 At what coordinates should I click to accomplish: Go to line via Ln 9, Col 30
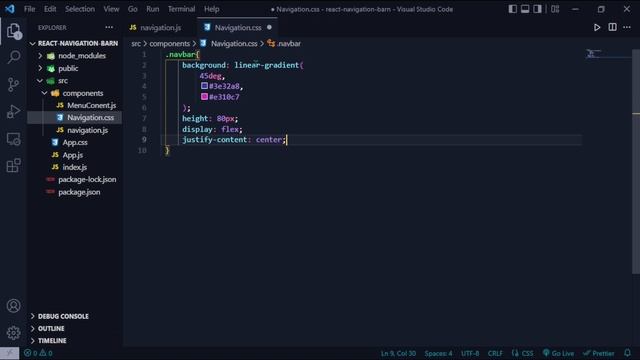click(x=398, y=353)
